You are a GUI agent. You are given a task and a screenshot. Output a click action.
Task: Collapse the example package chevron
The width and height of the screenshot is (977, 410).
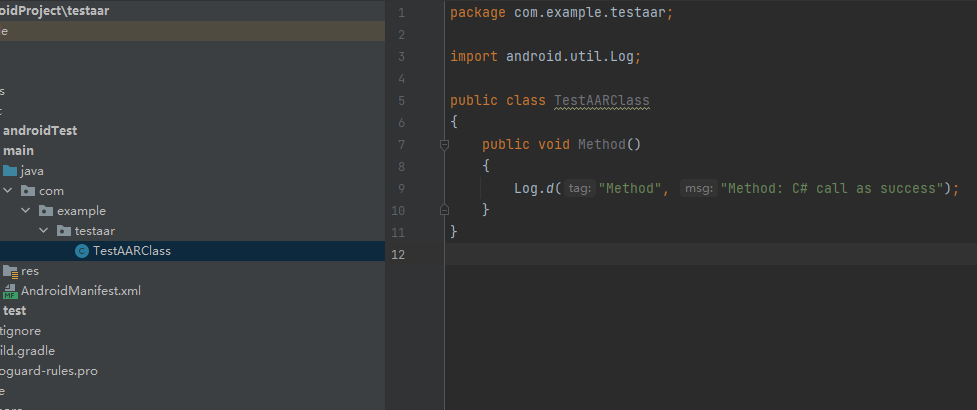click(x=26, y=211)
